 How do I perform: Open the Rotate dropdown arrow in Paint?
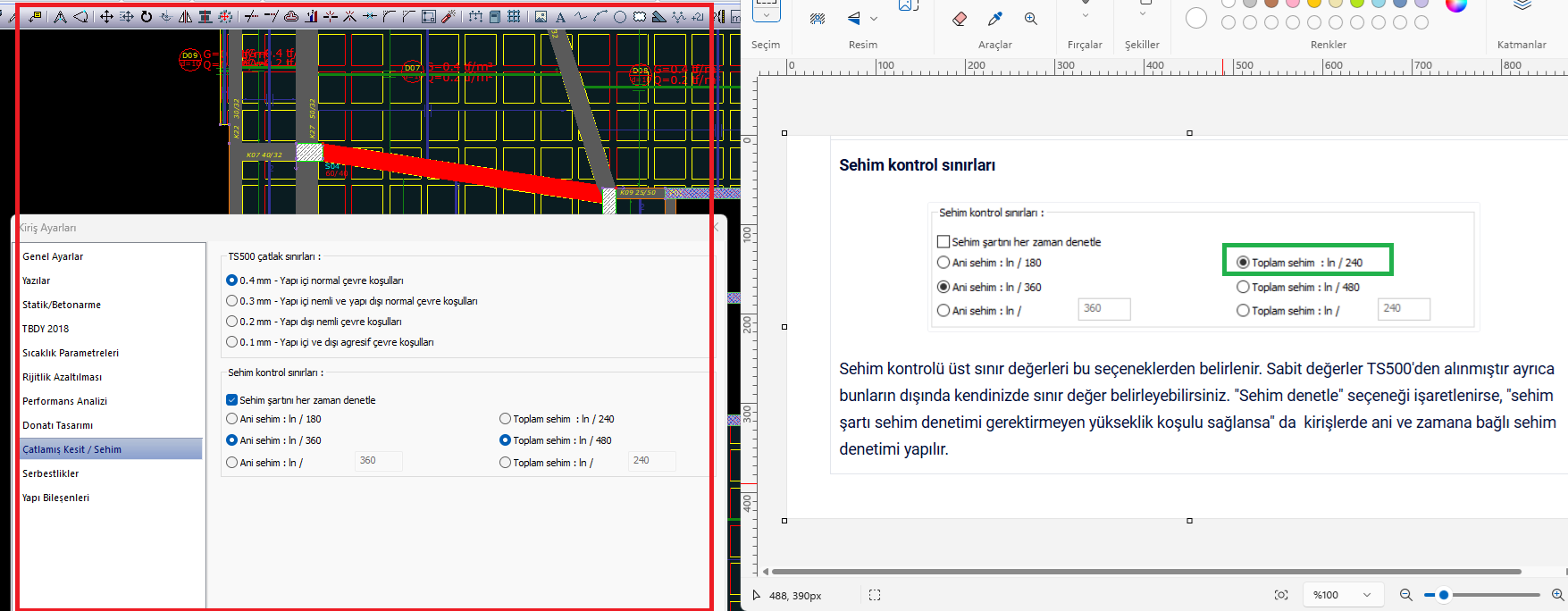(x=874, y=18)
